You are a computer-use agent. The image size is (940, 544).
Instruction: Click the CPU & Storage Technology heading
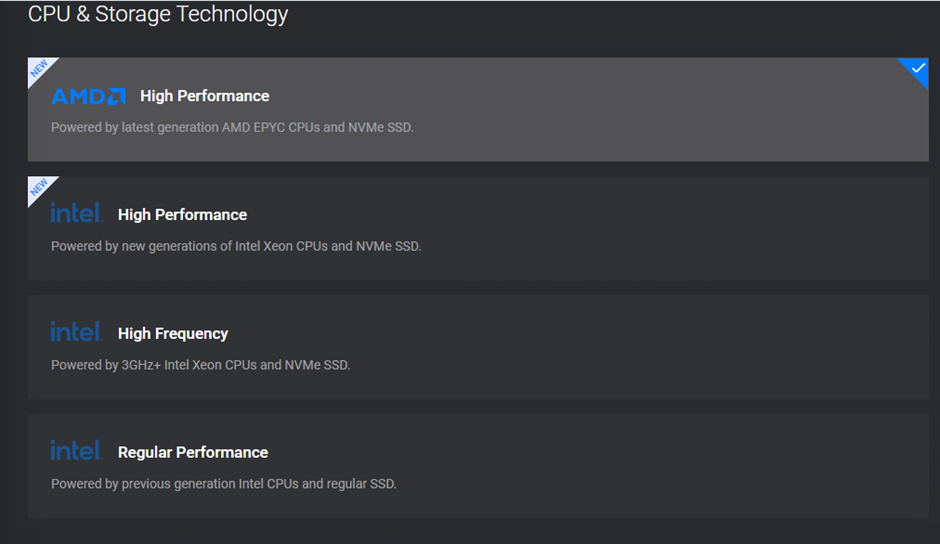click(158, 14)
